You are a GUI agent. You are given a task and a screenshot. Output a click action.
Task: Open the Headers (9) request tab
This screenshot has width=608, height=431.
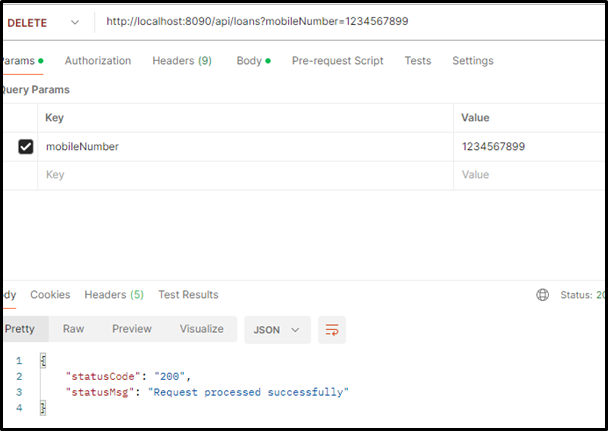(181, 61)
